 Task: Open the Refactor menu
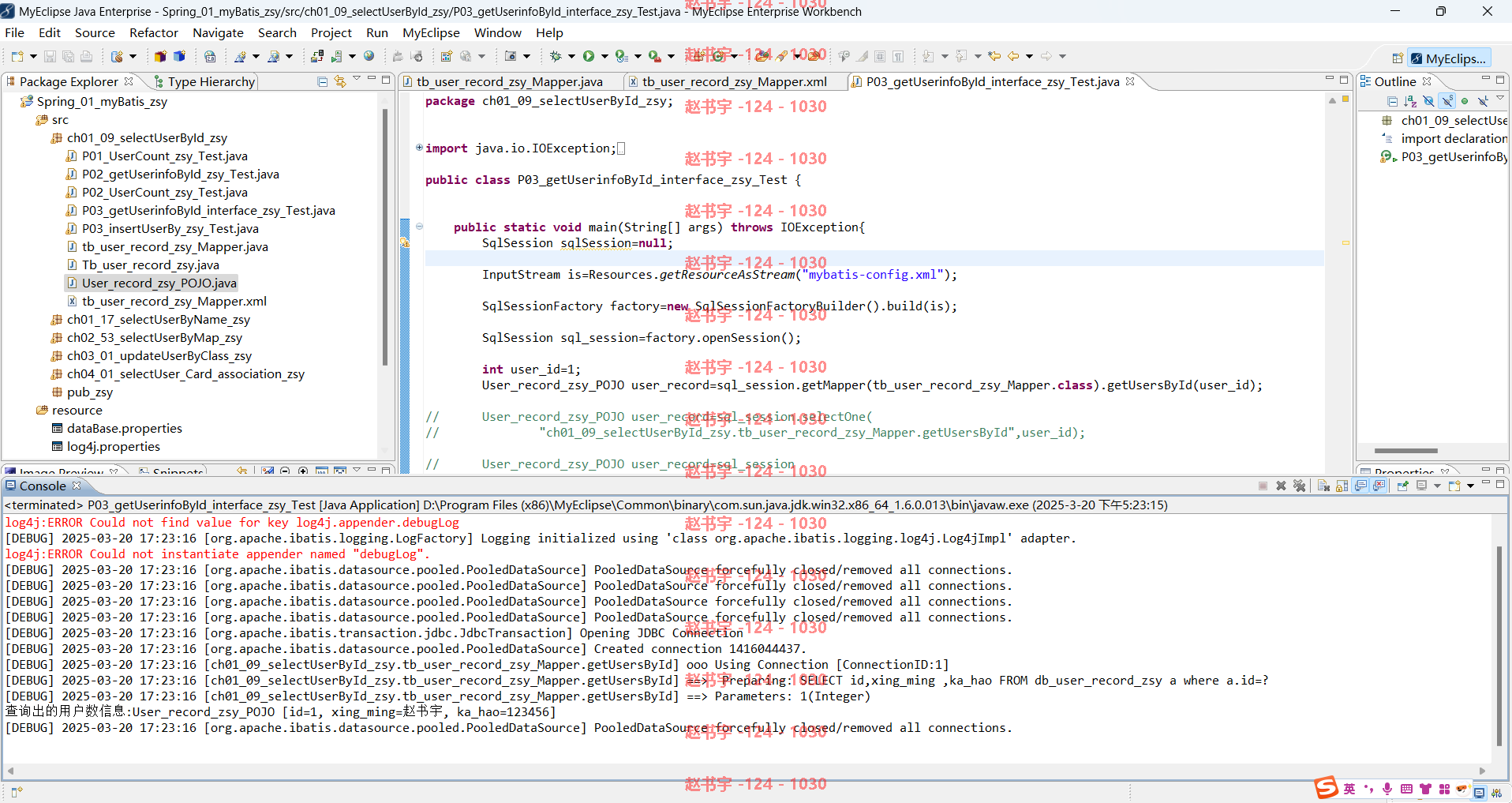pos(154,32)
